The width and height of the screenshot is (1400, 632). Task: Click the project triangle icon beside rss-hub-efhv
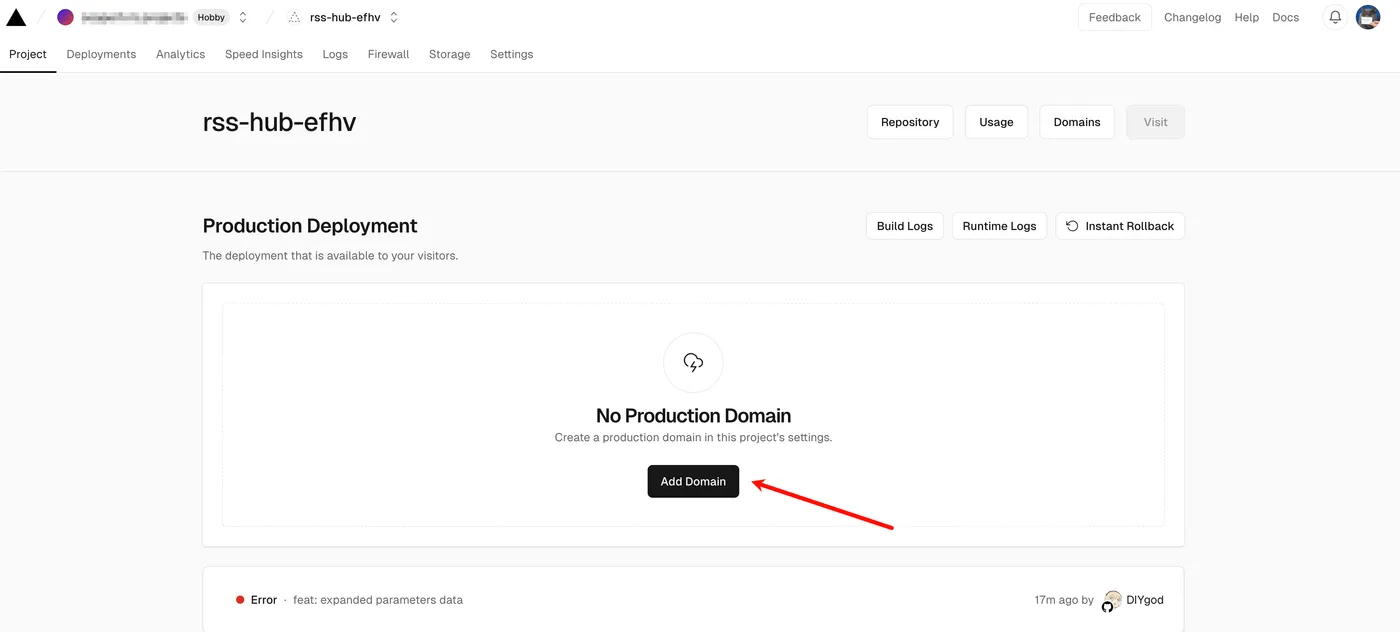[x=294, y=17]
